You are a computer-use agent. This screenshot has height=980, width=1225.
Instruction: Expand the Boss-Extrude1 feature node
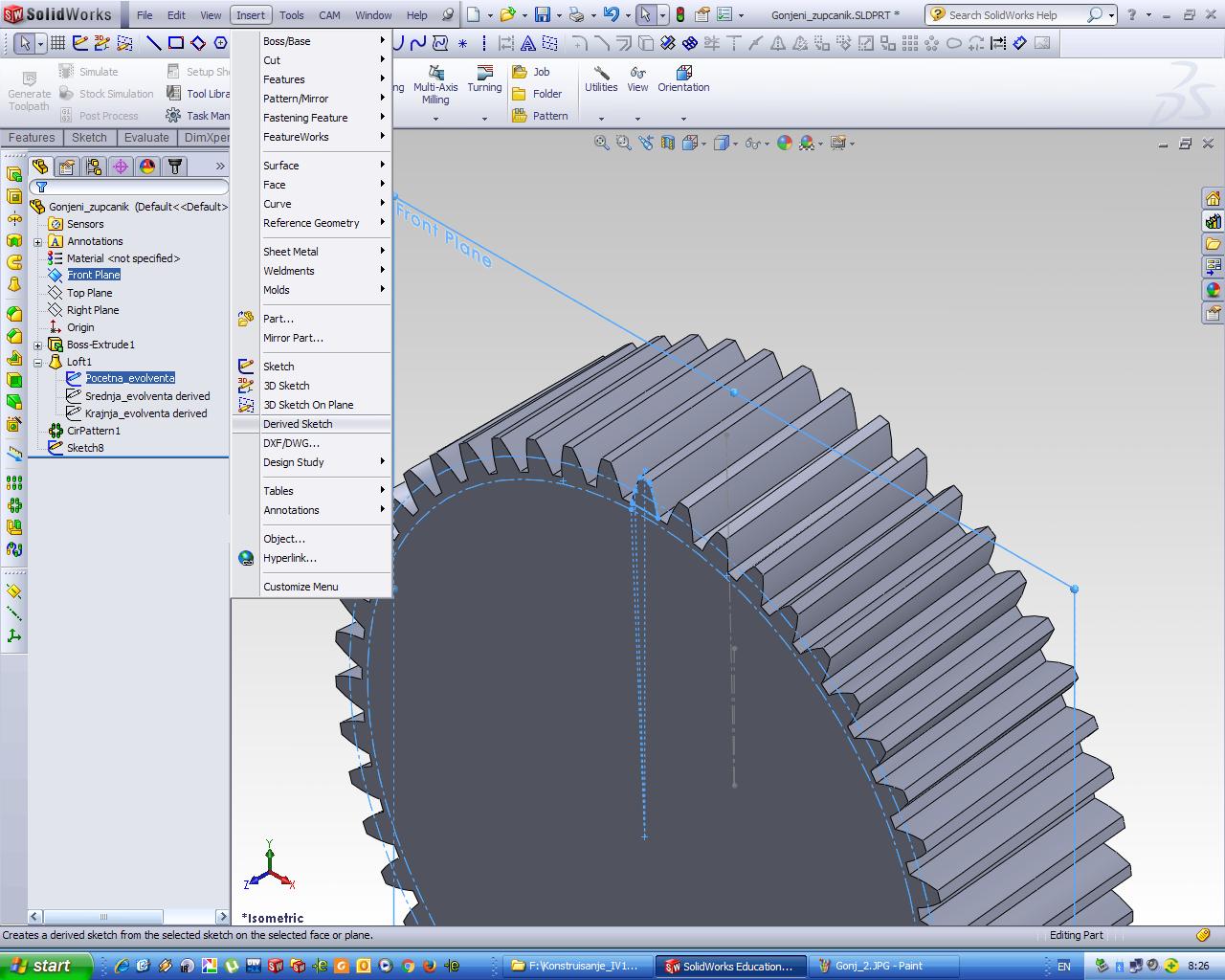[38, 345]
